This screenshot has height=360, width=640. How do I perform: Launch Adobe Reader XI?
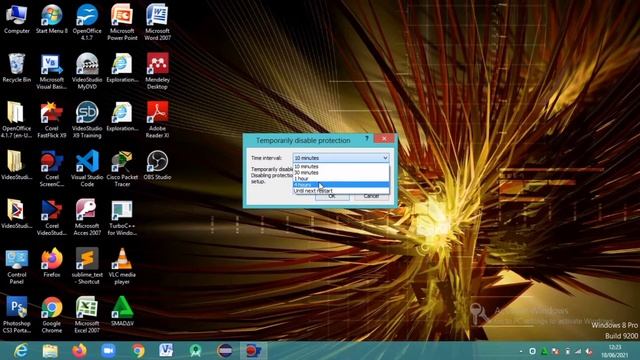coord(158,120)
